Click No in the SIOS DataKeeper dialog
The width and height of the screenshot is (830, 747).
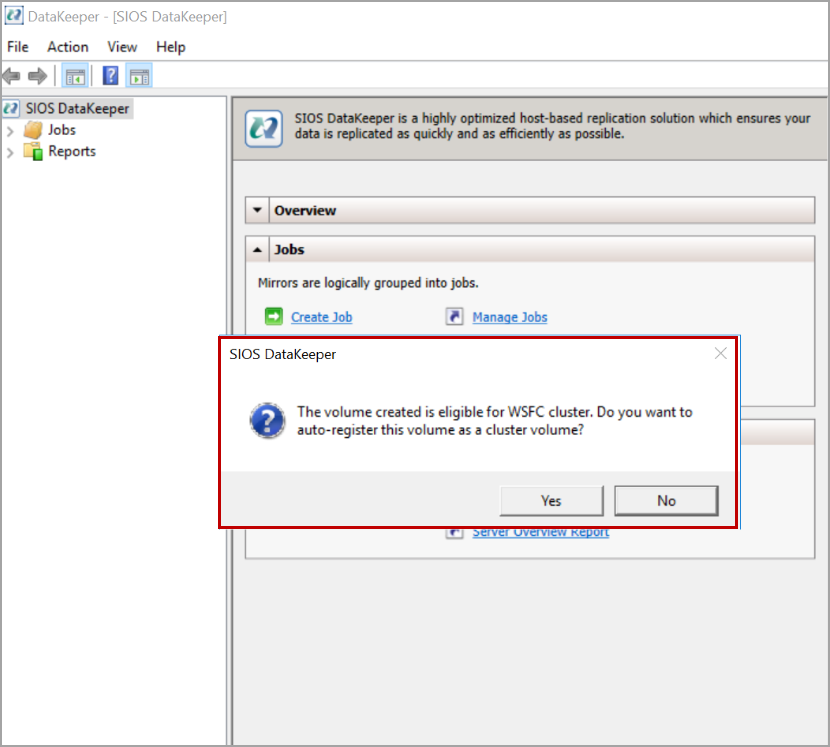666,501
